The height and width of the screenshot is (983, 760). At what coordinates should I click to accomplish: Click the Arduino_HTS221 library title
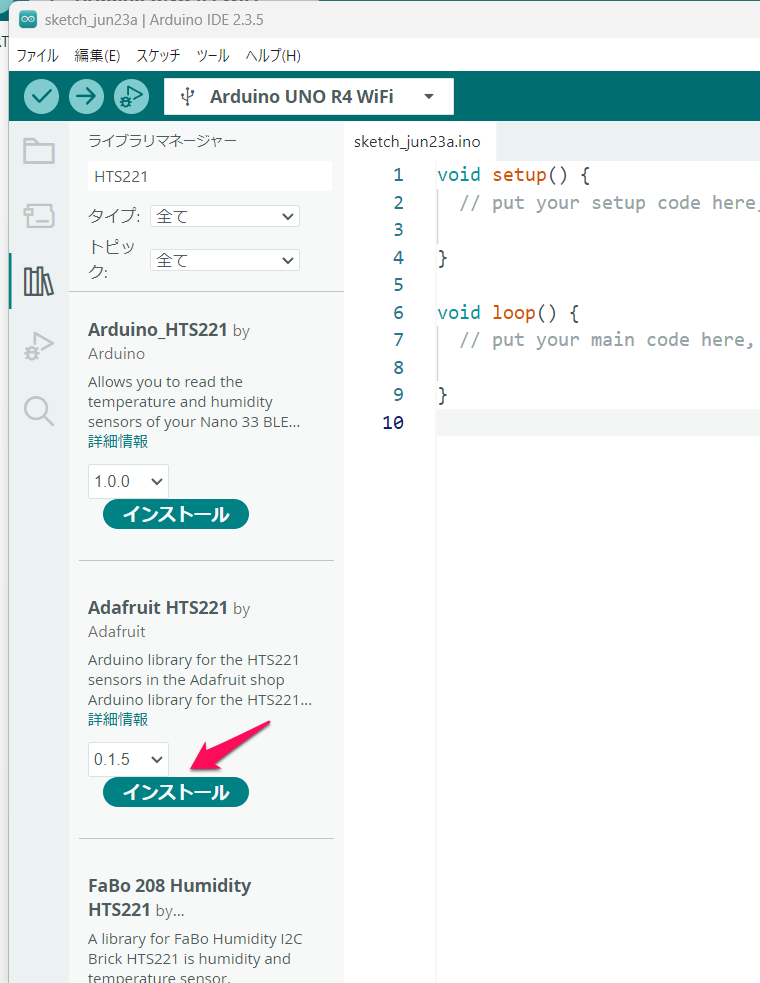tap(157, 329)
